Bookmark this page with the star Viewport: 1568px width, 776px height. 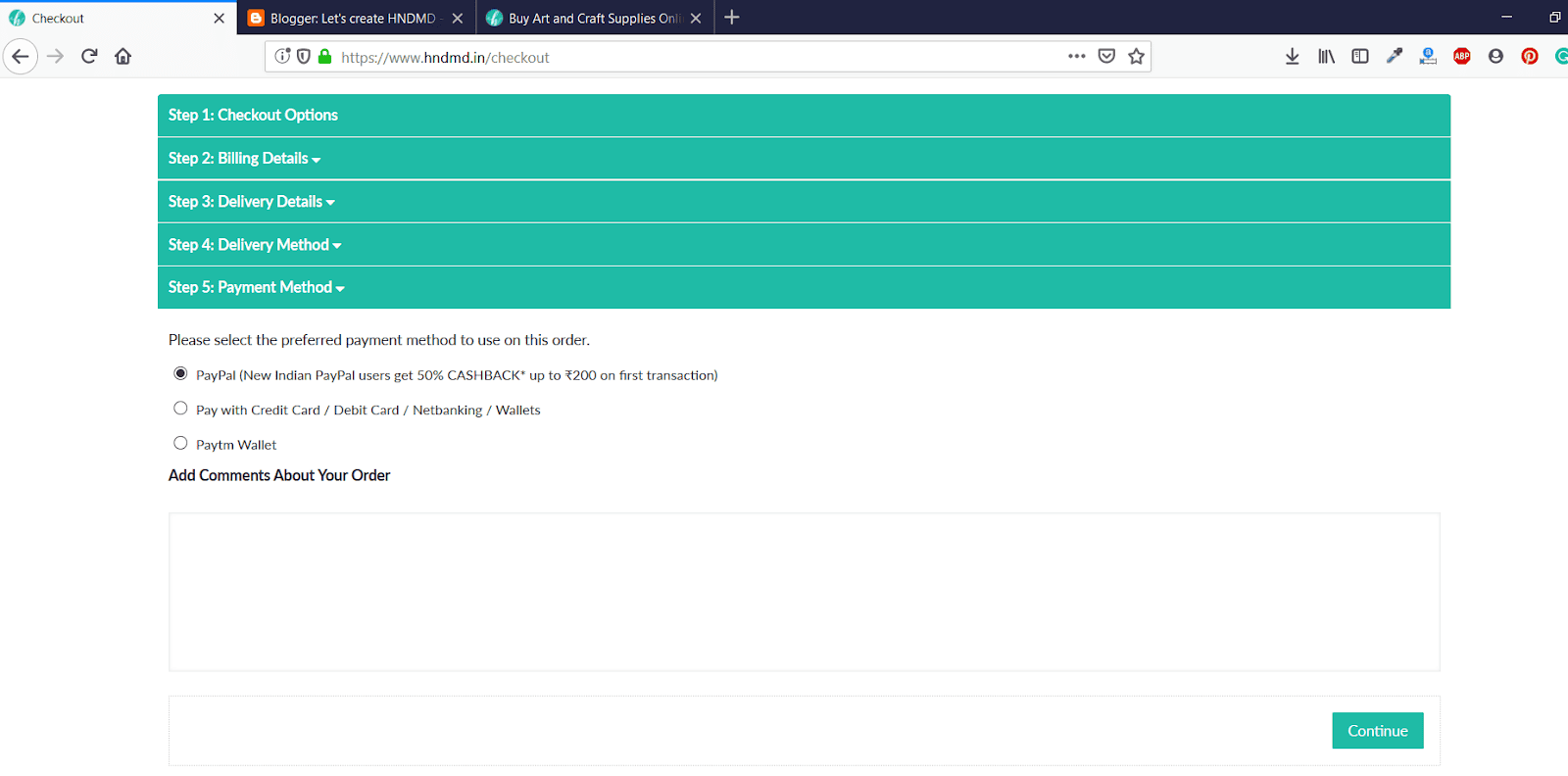1137,57
